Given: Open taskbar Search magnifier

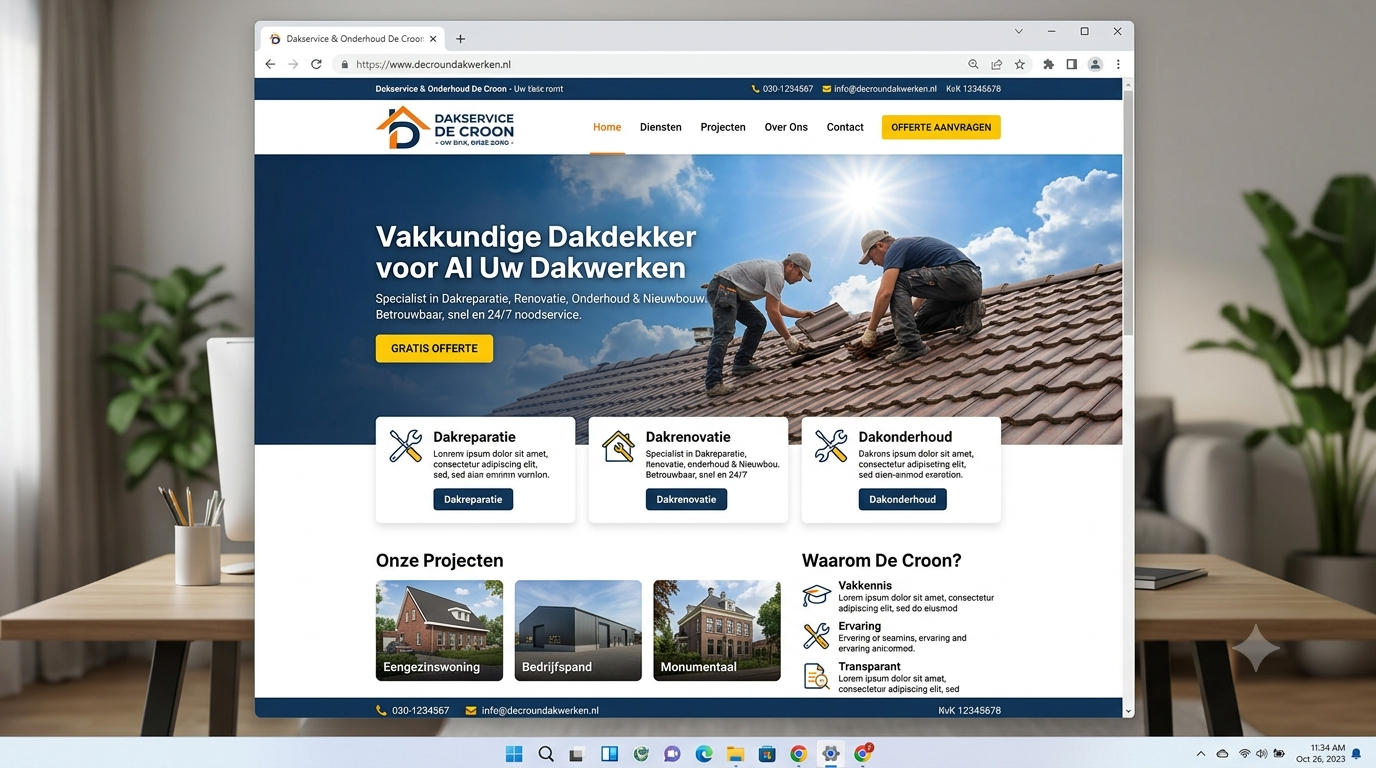Looking at the screenshot, I should (x=546, y=754).
